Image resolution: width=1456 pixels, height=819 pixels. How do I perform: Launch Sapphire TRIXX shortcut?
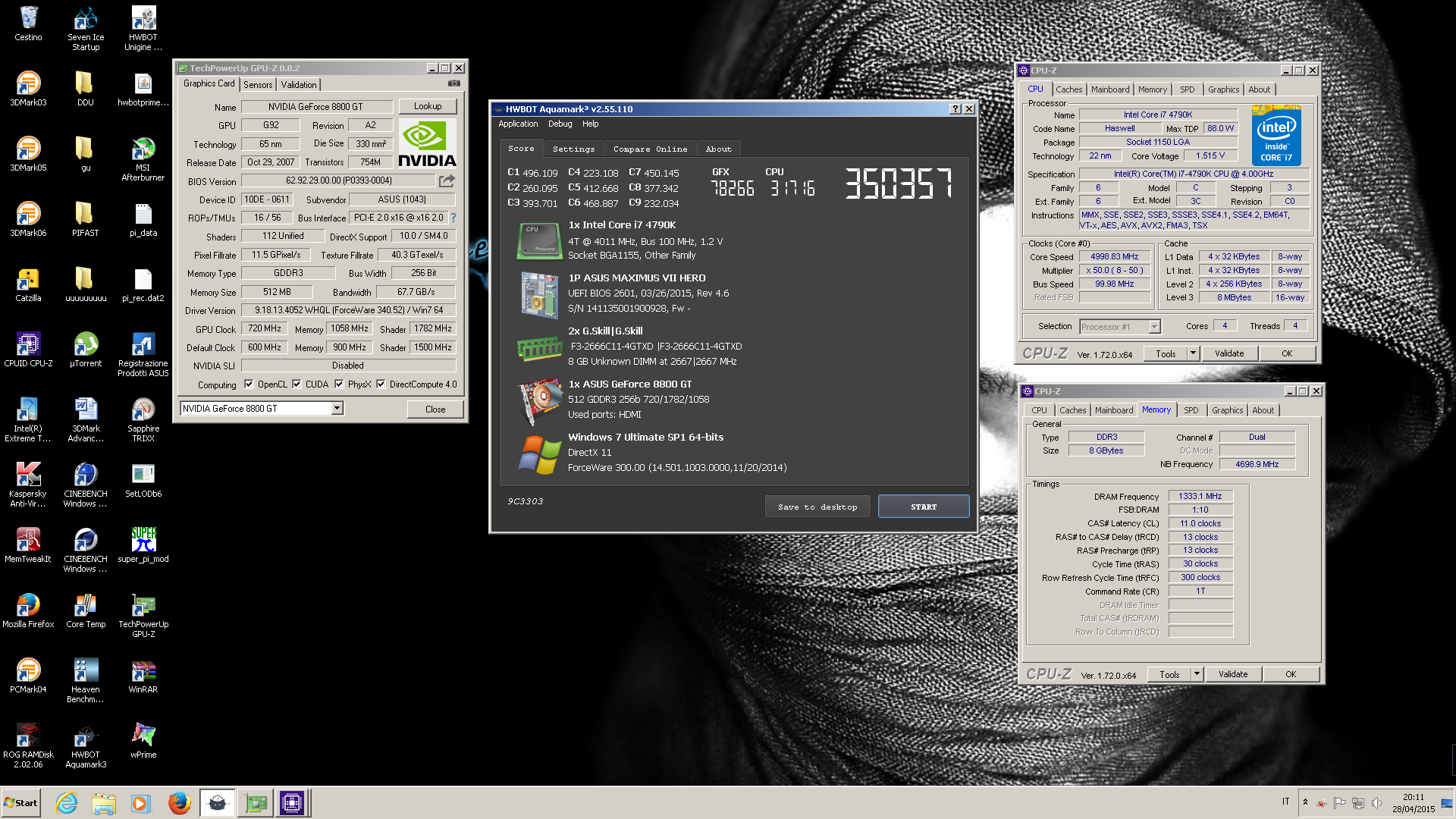tap(143, 419)
